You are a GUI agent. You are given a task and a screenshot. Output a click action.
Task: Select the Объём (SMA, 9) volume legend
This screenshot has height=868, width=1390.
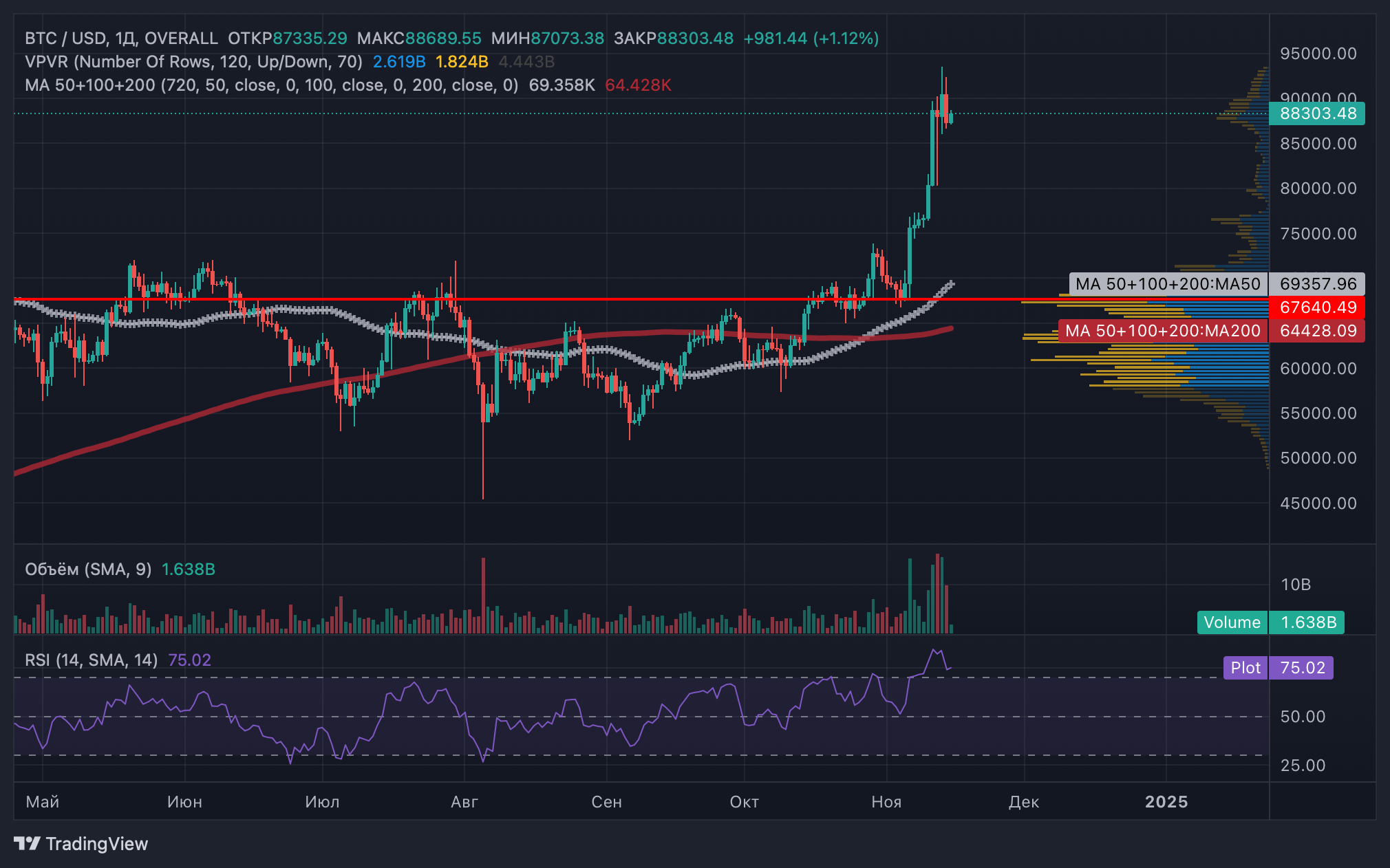[88, 569]
